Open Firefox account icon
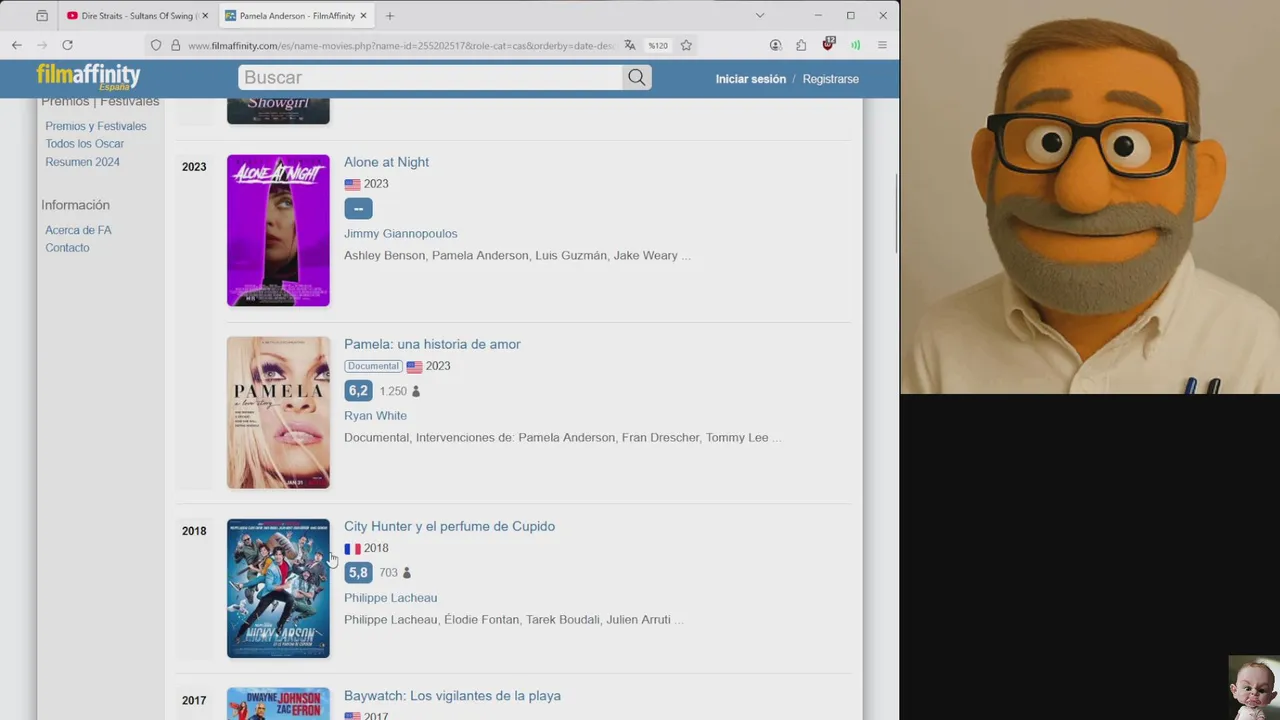This screenshot has height=720, width=1280. click(775, 45)
